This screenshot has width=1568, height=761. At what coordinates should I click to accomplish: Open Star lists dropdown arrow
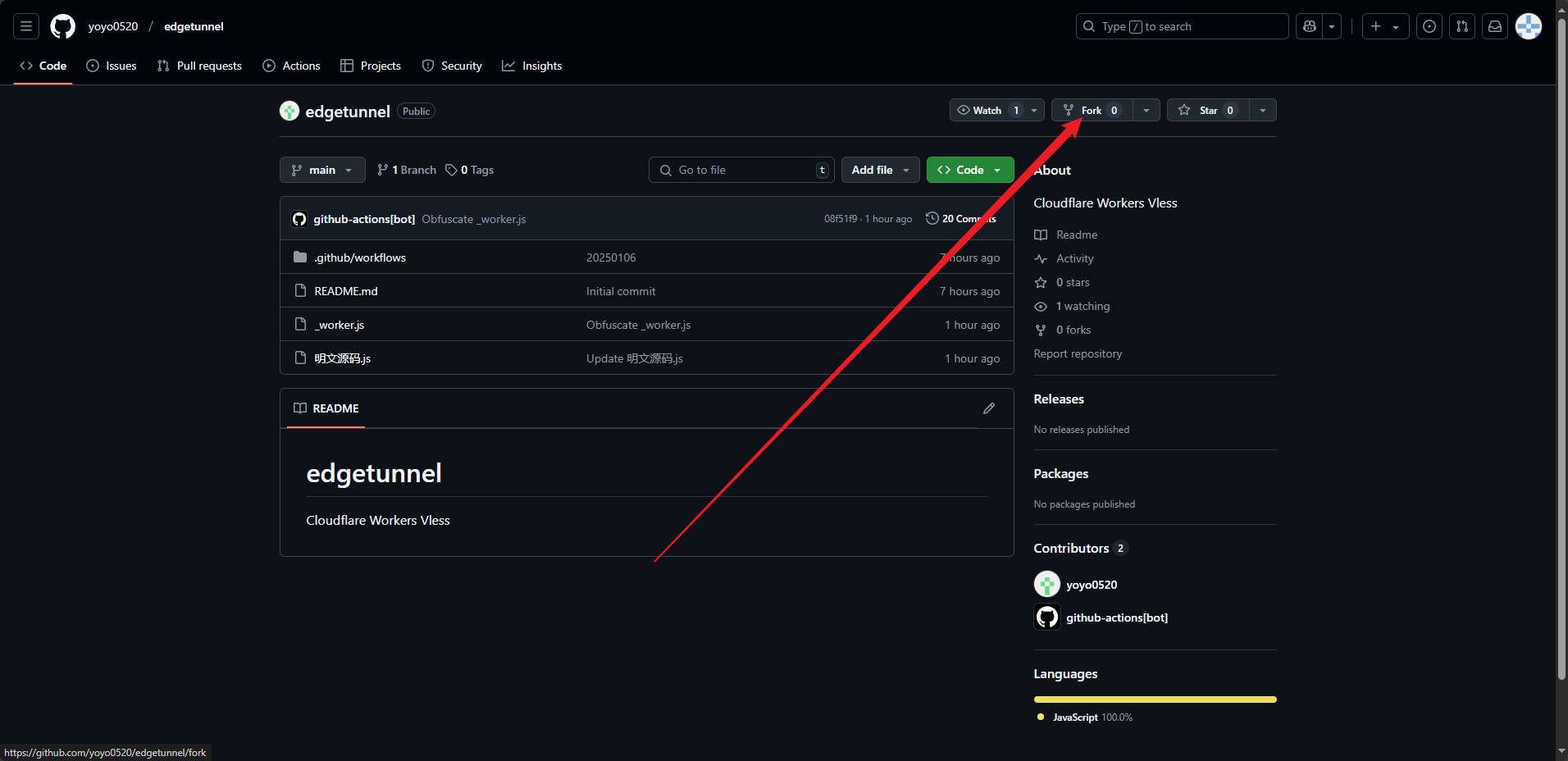1263,110
